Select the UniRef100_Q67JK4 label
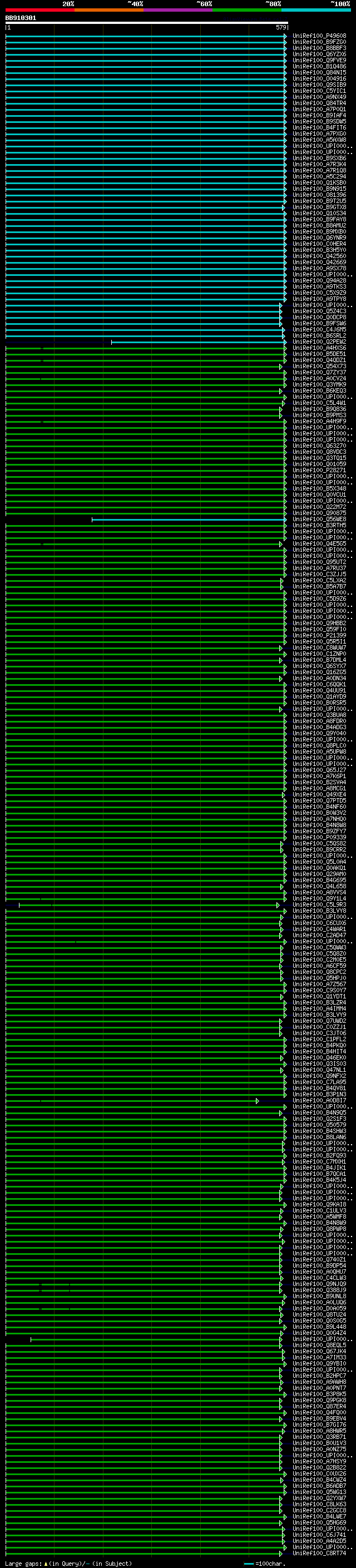Viewport: 356px width, 1568px height. 319,1352
